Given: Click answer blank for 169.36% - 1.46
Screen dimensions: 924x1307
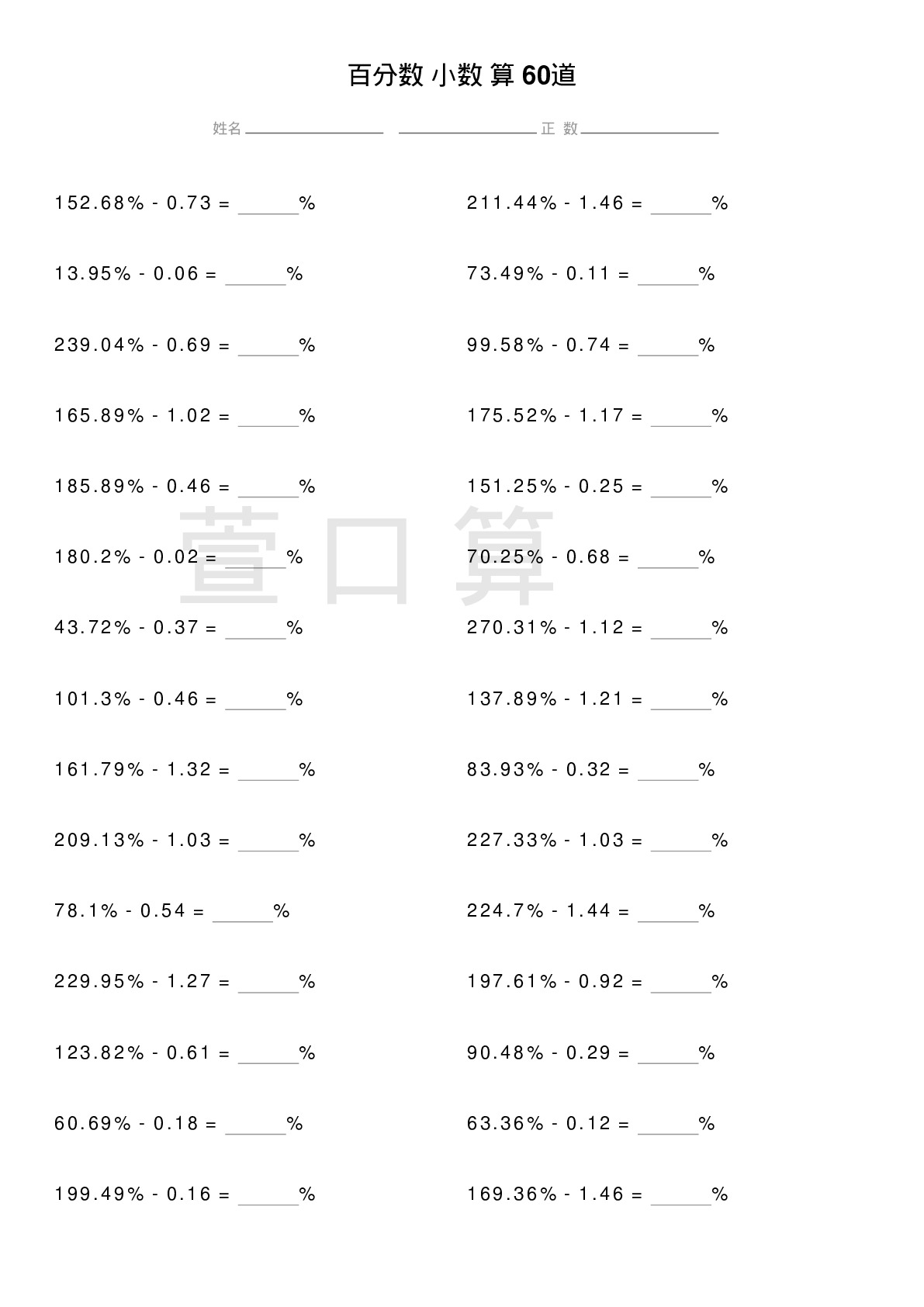Looking at the screenshot, I should (x=681, y=1197).
